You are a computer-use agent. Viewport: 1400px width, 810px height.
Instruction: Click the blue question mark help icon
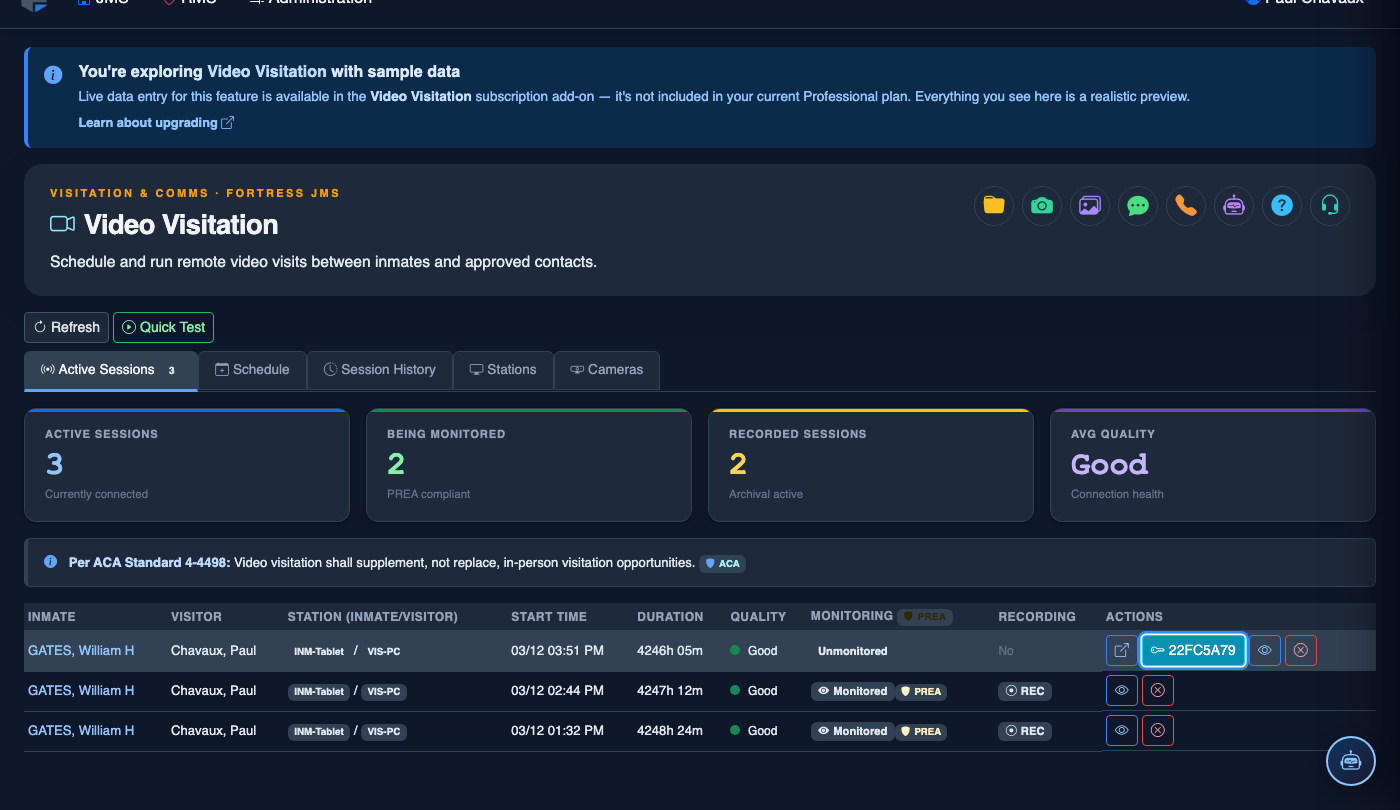[x=1282, y=206]
